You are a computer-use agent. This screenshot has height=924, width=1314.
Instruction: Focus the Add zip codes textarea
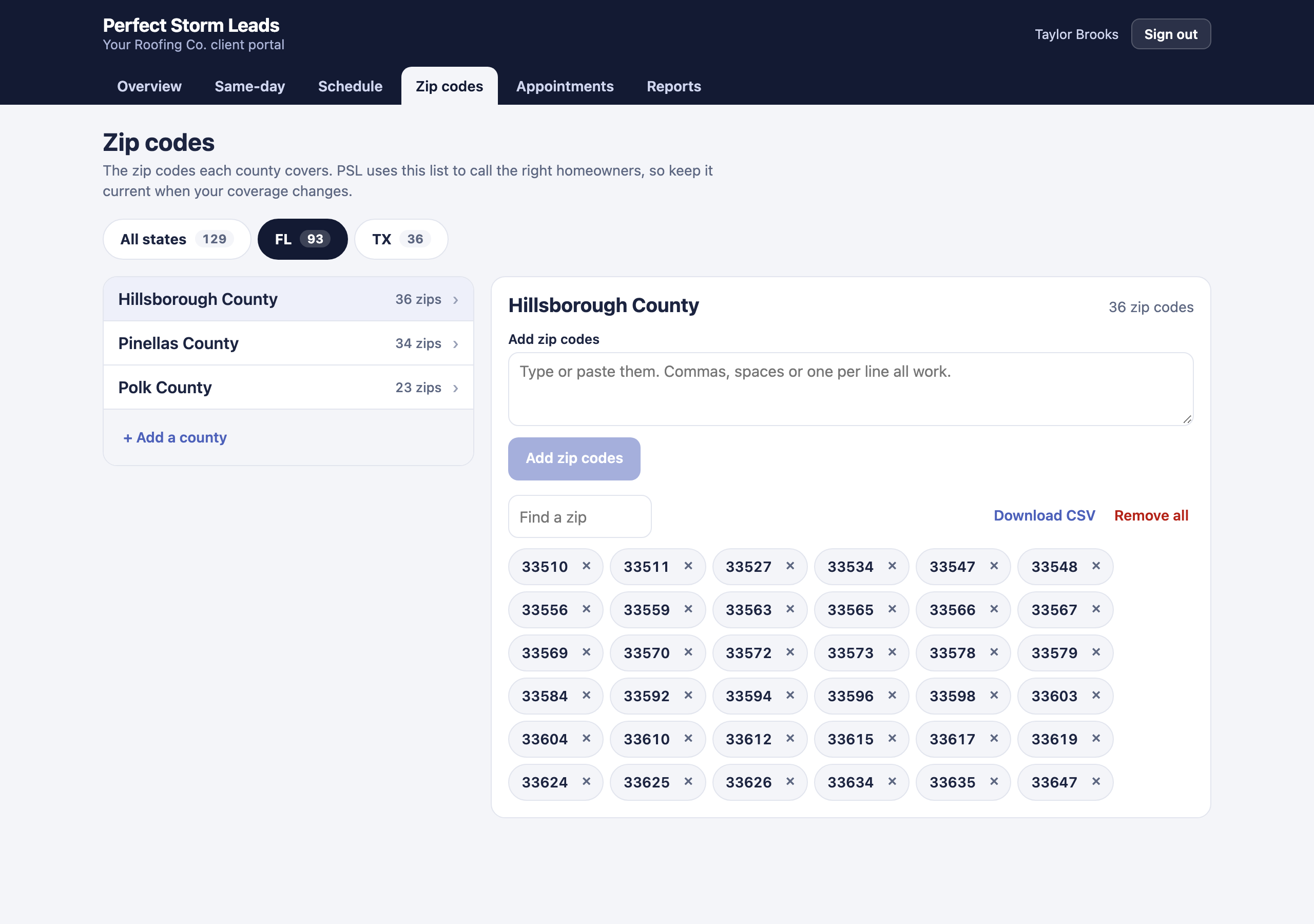[x=851, y=389]
